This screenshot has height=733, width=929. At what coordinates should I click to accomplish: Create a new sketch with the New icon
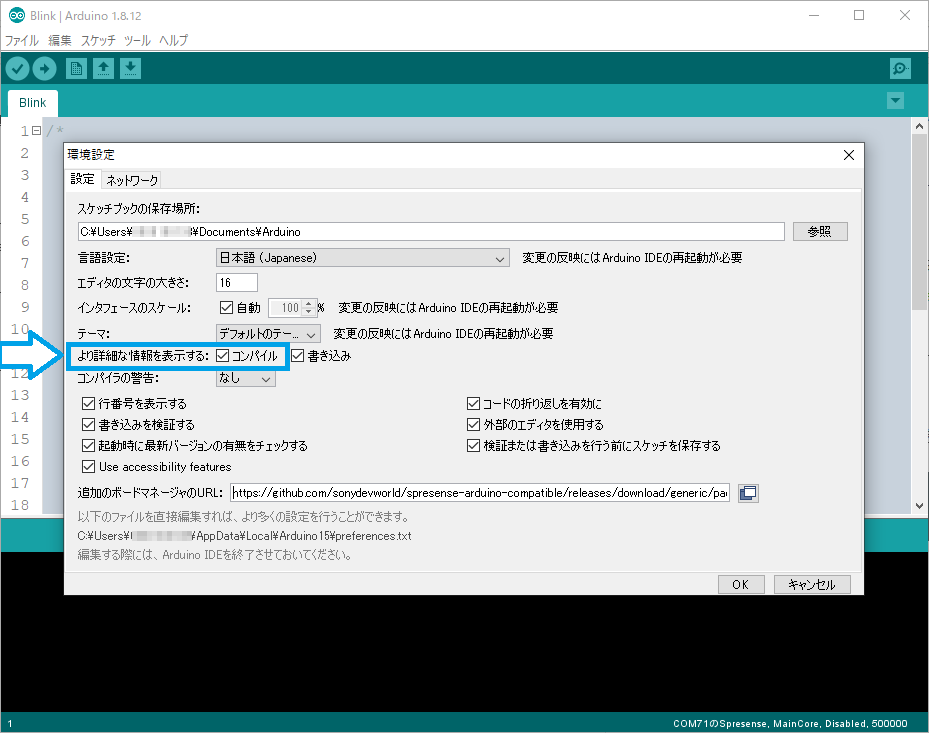(x=76, y=69)
